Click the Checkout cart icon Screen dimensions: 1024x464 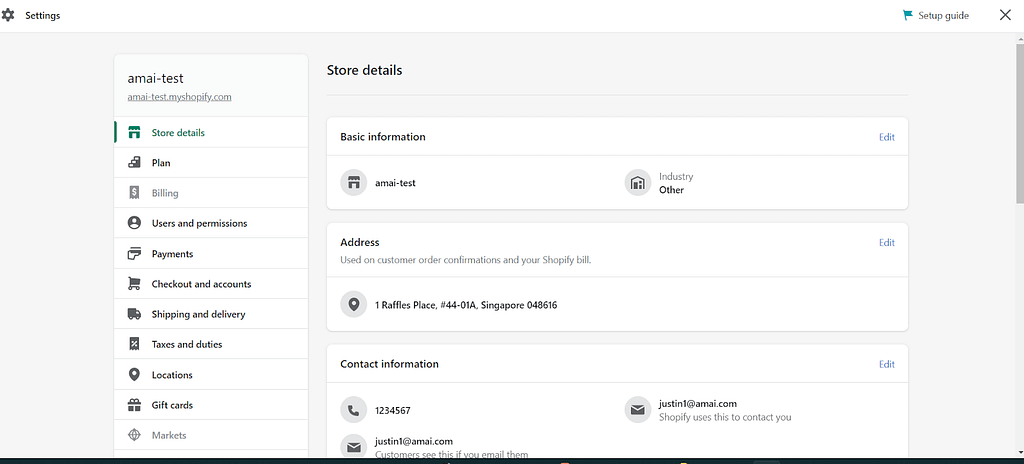pos(134,284)
